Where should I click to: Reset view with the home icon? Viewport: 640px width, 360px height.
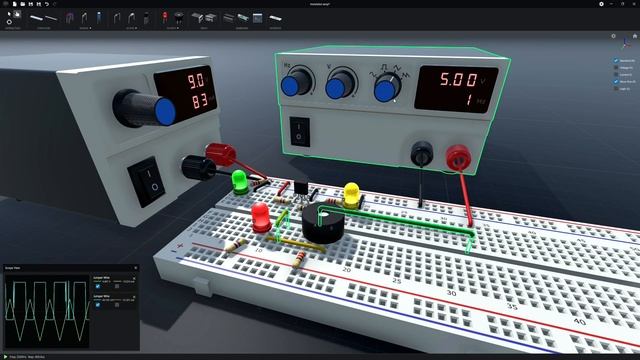click(635, 36)
